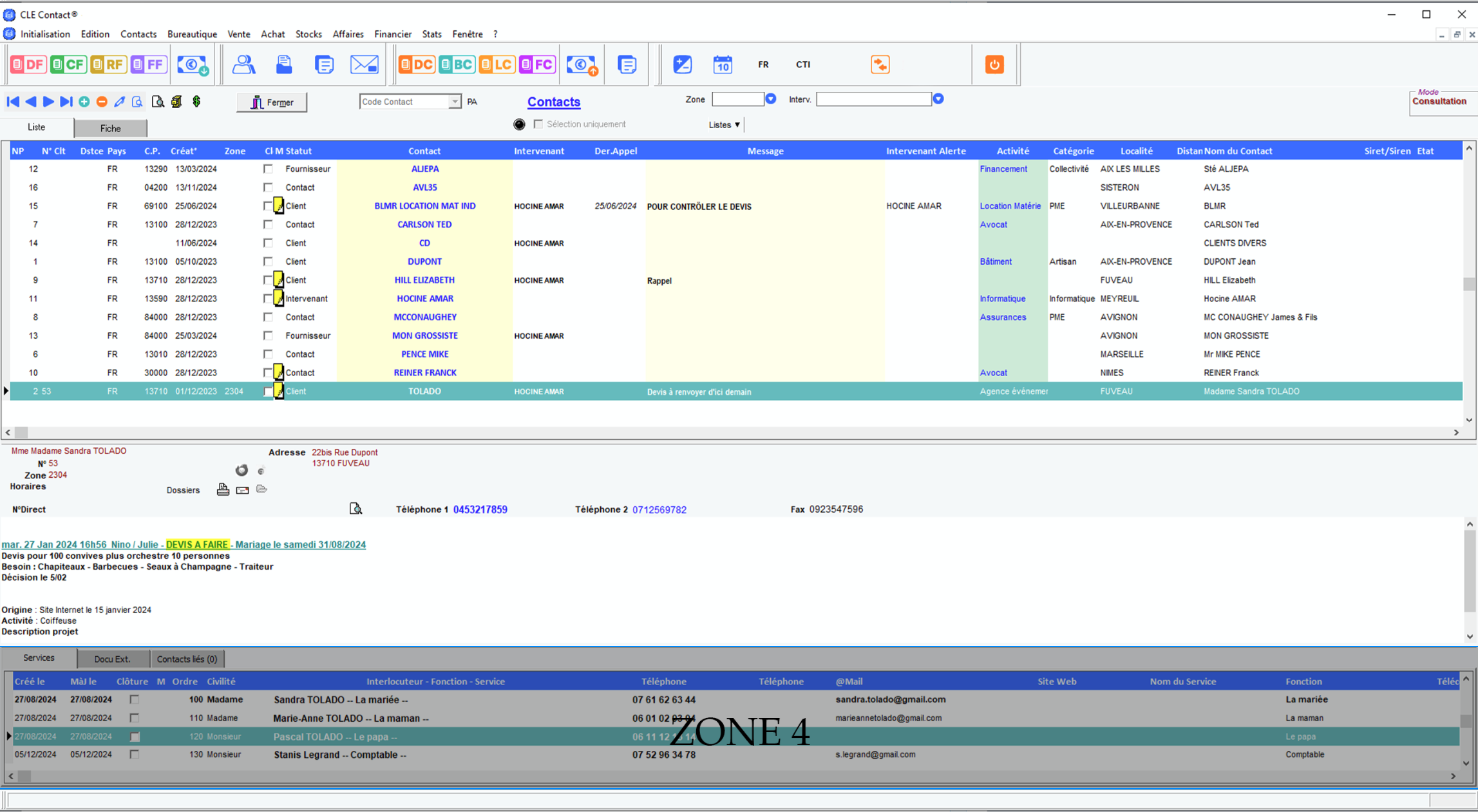Open the Bureautique menu
This screenshot has height=812, width=1478.
[192, 34]
